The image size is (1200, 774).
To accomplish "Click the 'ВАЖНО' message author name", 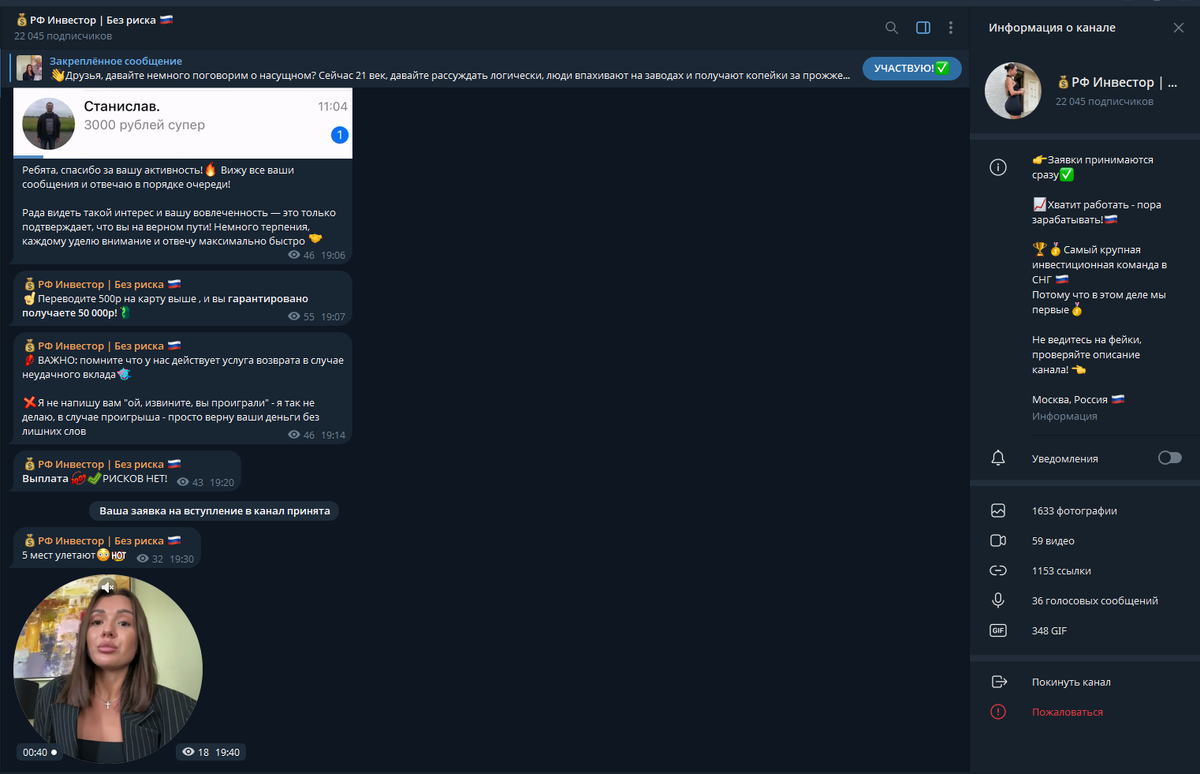I will click(x=101, y=346).
